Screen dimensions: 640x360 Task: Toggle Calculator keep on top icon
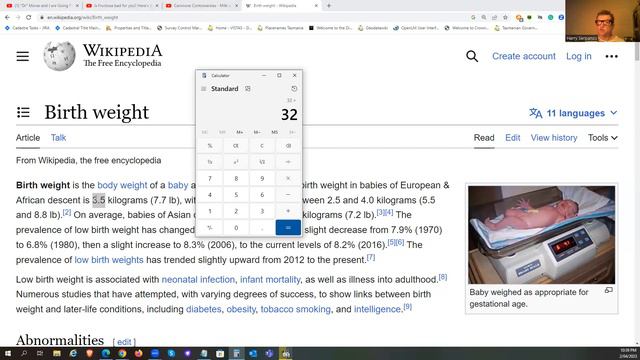pos(248,89)
